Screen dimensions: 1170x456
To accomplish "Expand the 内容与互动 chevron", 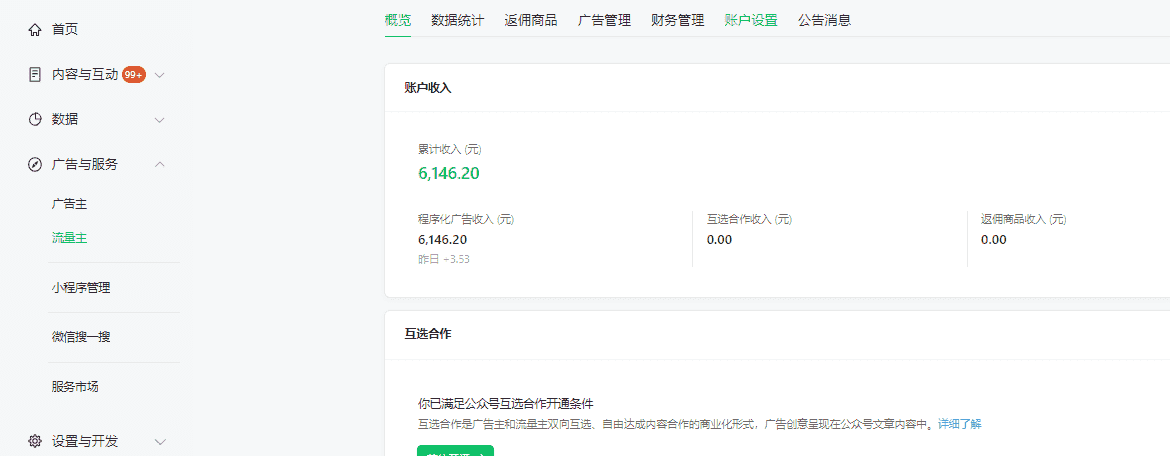I will click(x=160, y=75).
